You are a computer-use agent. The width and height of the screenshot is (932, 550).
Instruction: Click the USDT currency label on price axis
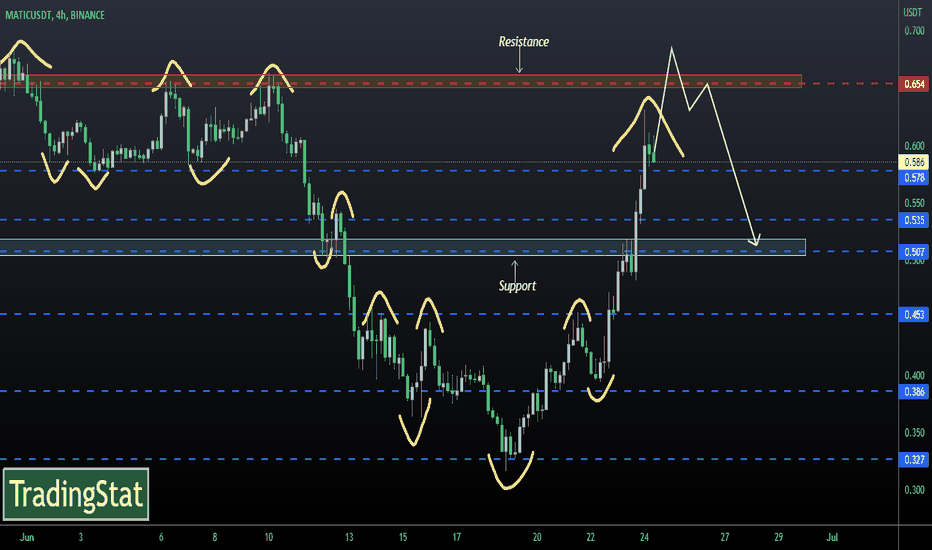(x=913, y=12)
